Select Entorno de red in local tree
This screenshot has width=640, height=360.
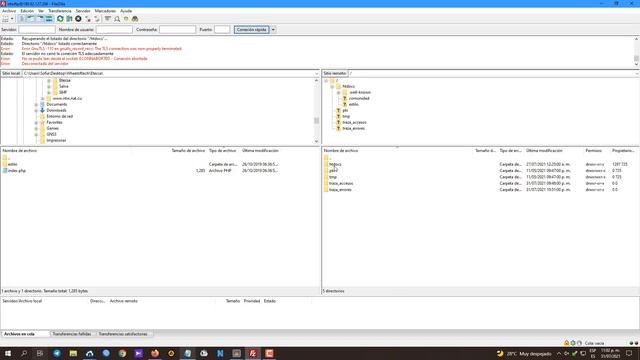pyautogui.click(x=60, y=116)
